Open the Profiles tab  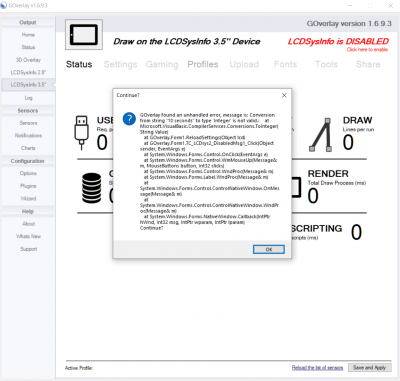tap(203, 64)
